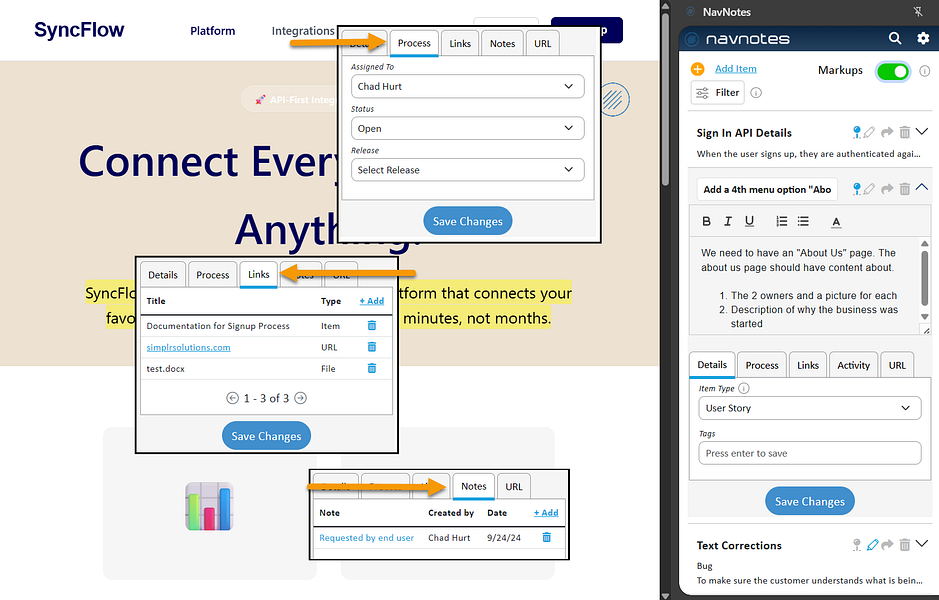Toggle italic in the note editor
This screenshot has width=939, height=600.
pyautogui.click(x=728, y=222)
